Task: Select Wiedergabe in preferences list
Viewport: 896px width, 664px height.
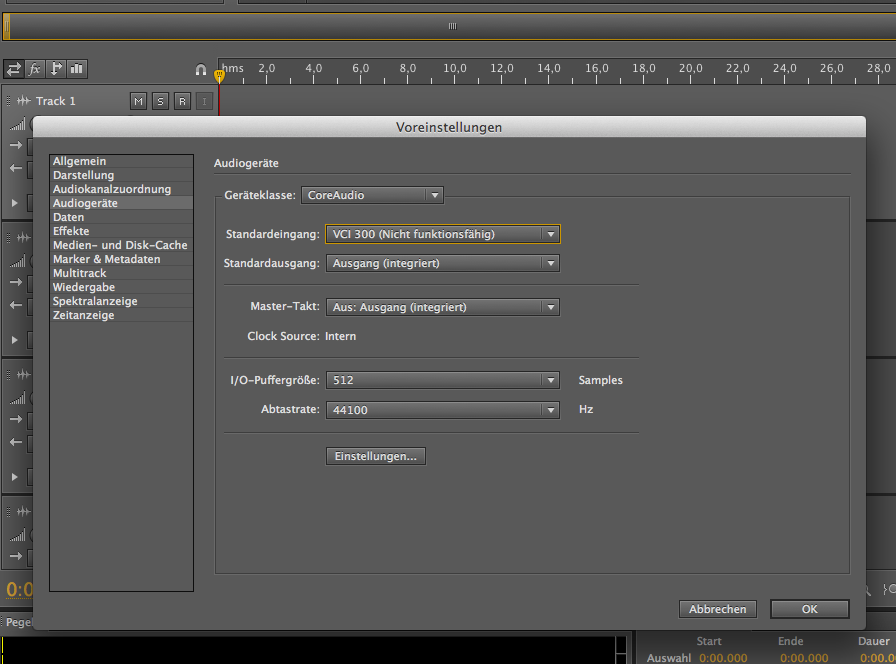Action: click(83, 287)
